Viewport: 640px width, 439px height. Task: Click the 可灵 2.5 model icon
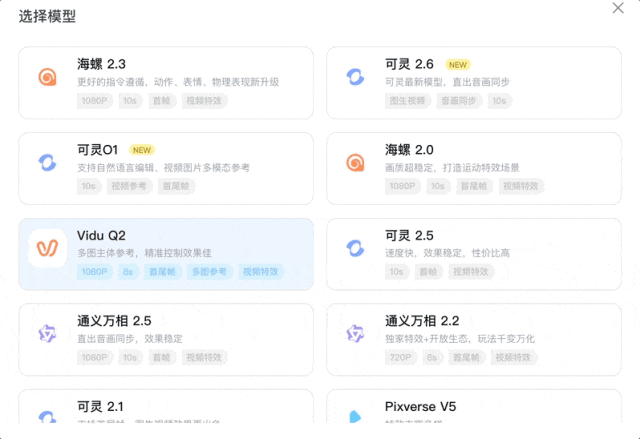355,248
